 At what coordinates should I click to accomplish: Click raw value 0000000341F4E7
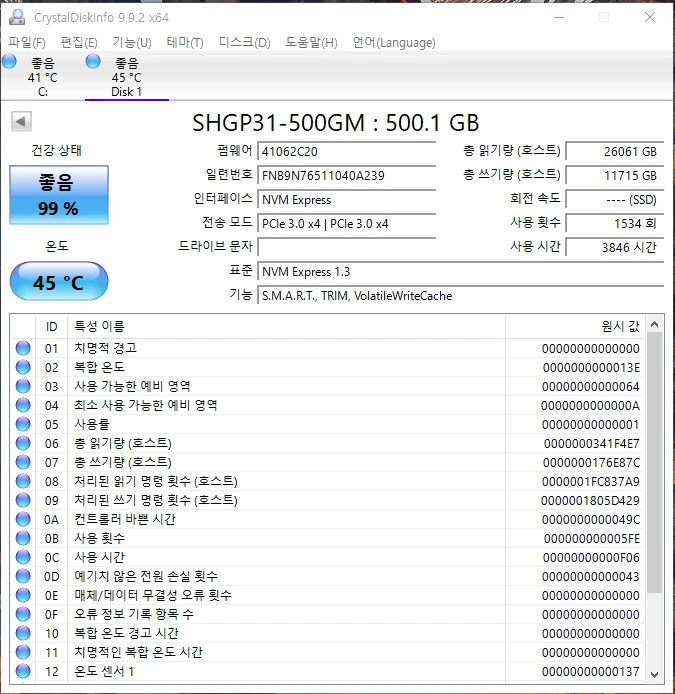pos(591,443)
